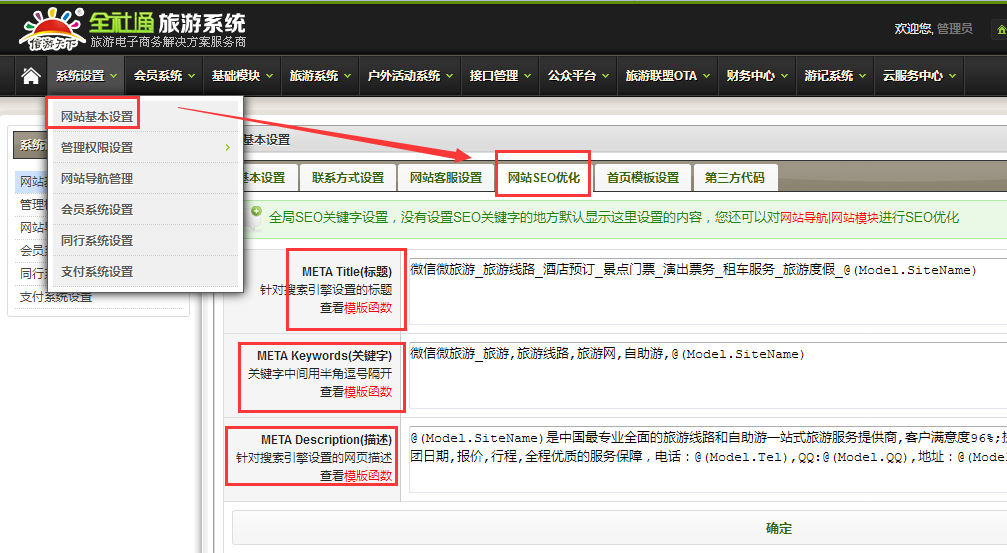The width and height of the screenshot is (1007, 553).
Task: Choose 网站导航管理 menu entry
Action: point(97,179)
